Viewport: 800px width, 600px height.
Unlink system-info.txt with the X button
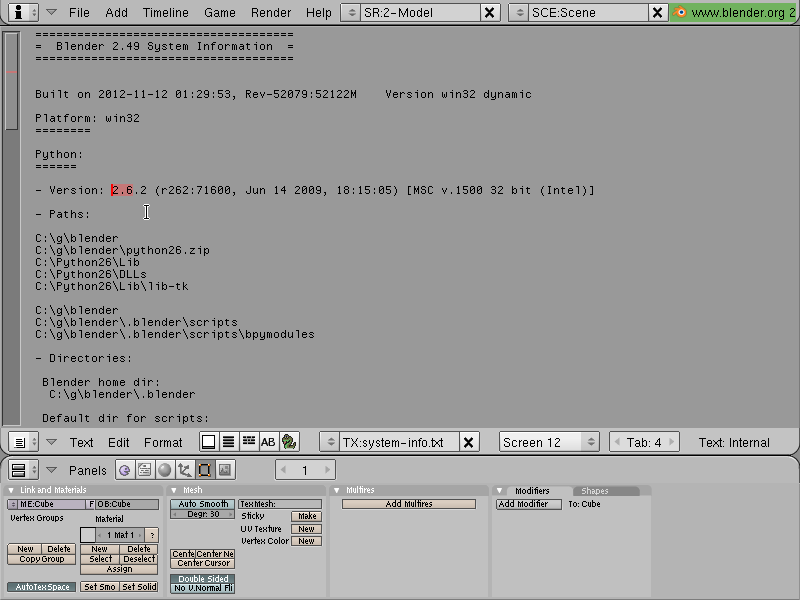468,442
